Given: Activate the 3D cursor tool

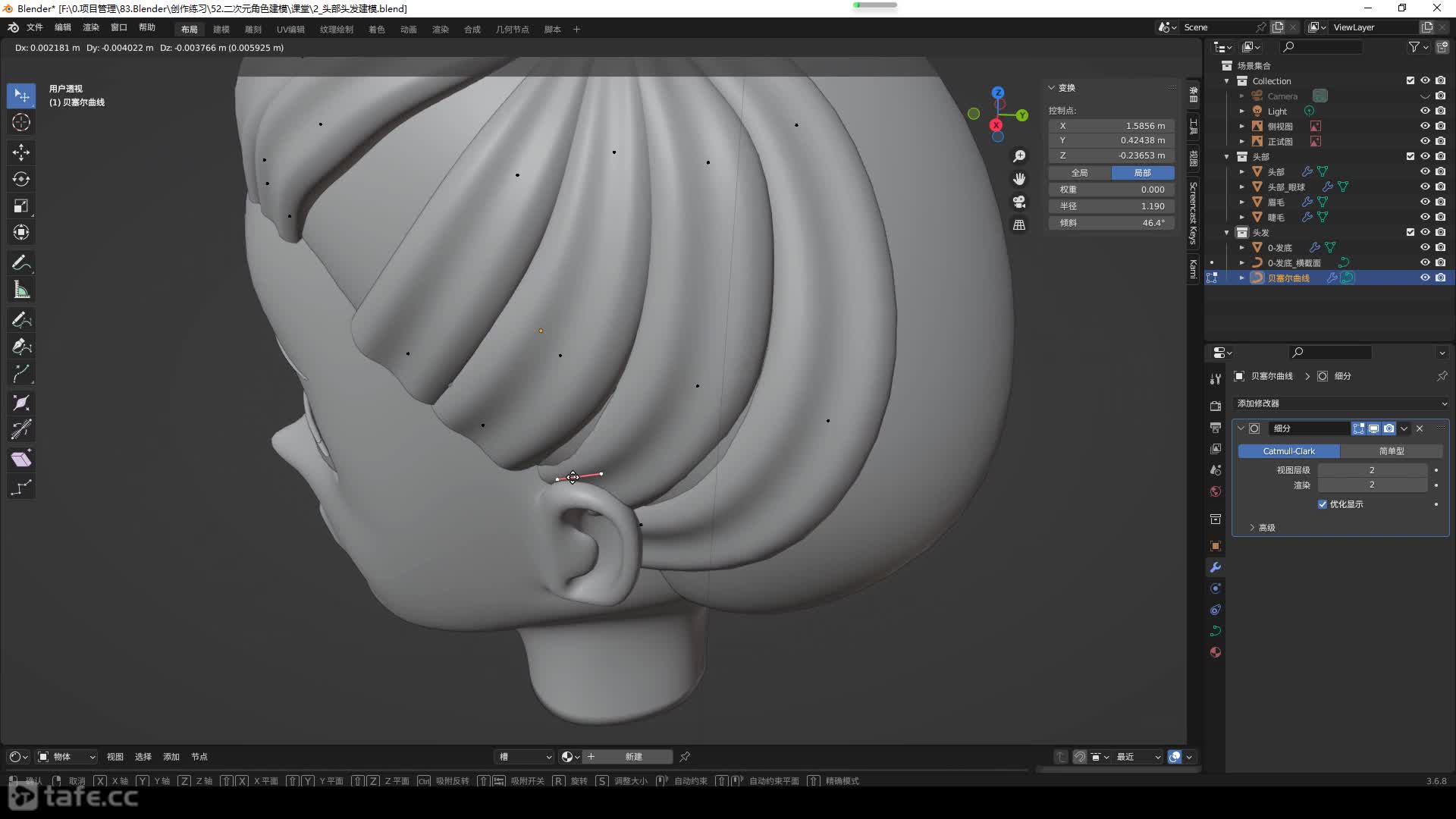Looking at the screenshot, I should coord(21,122).
